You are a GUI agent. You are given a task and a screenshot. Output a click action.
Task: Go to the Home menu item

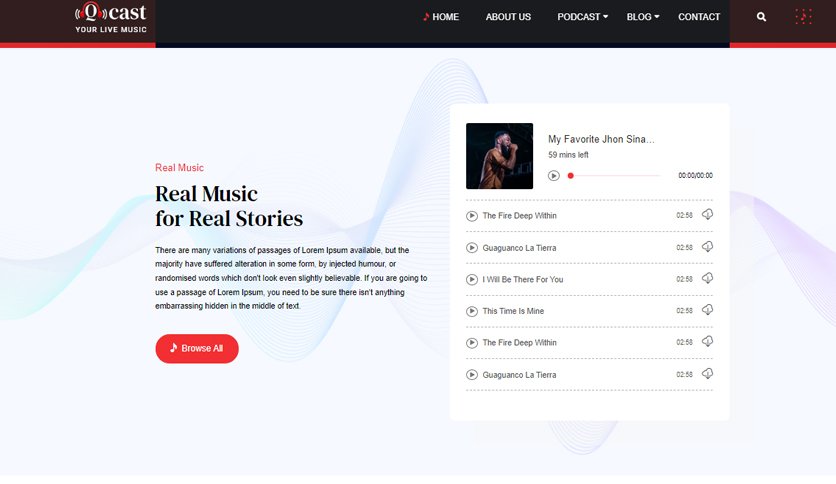[x=441, y=17]
